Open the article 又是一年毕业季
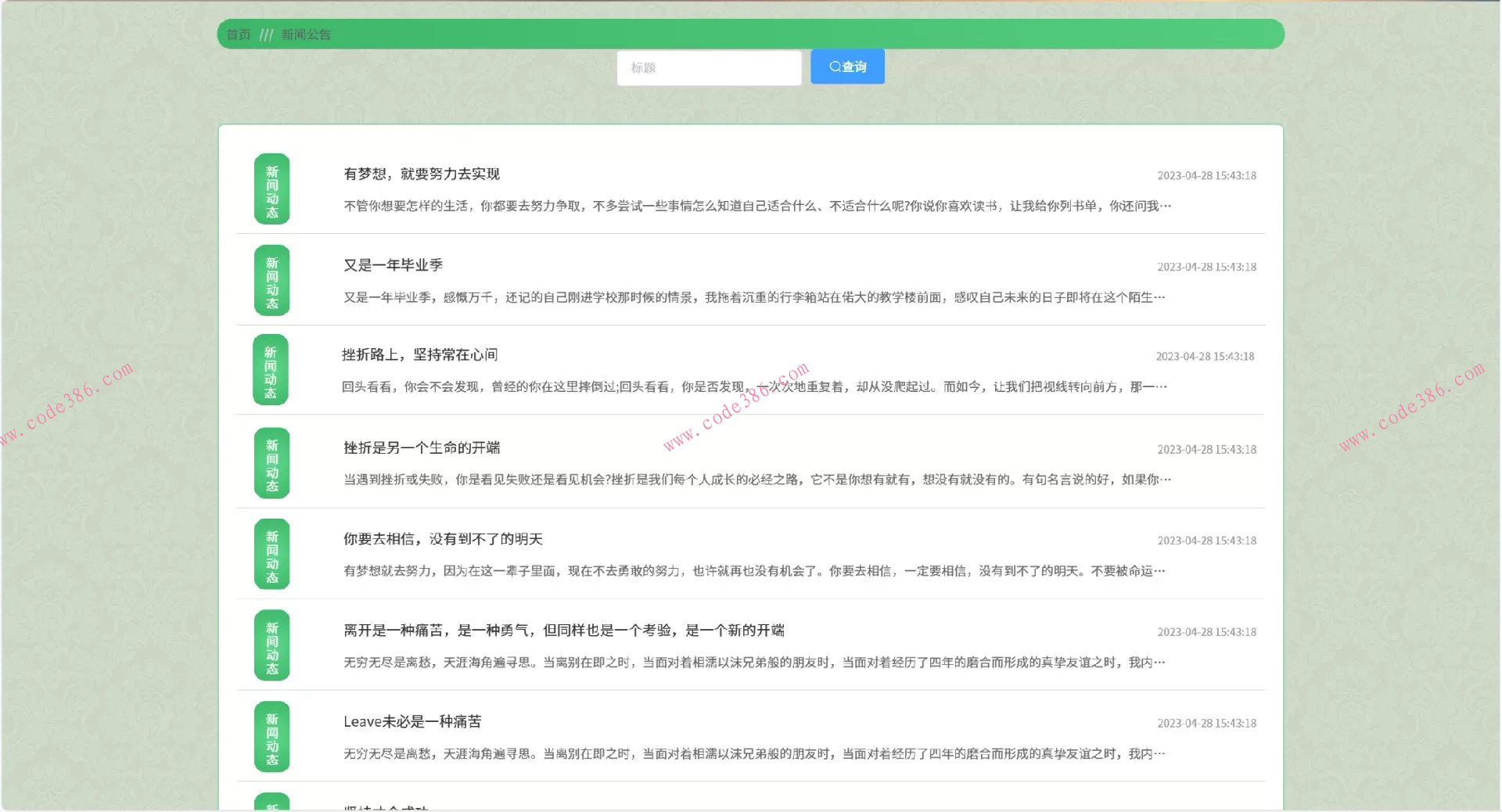This screenshot has width=1502, height=812. pos(393,265)
